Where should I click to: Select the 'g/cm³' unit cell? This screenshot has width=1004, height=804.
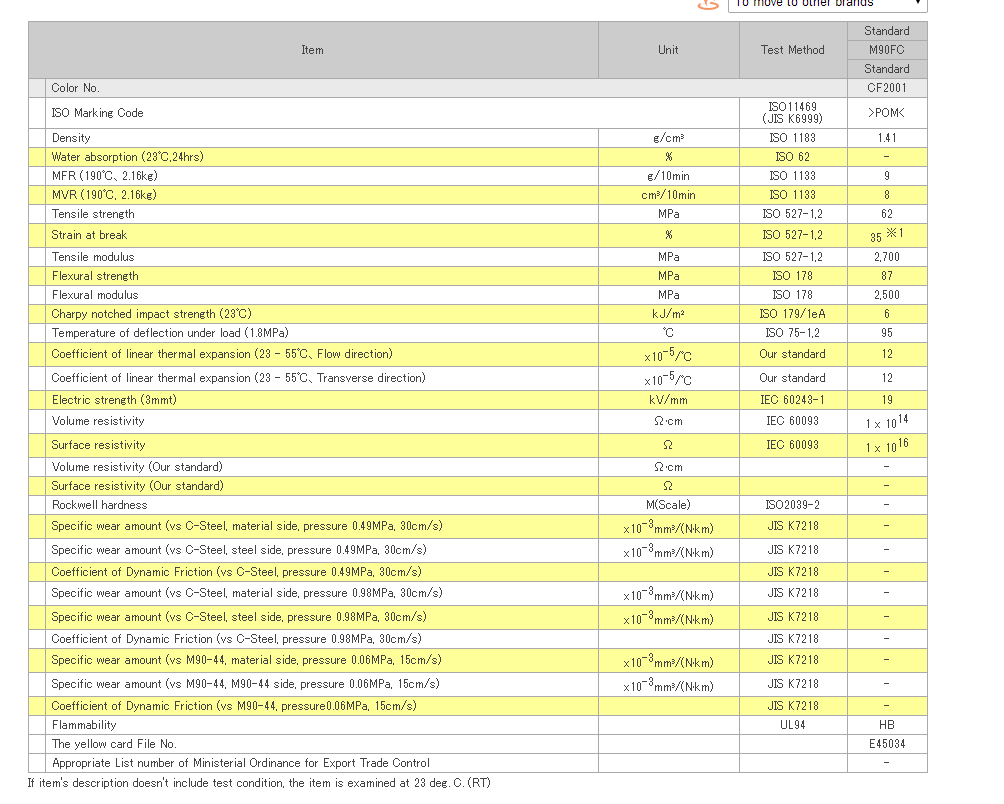point(668,138)
